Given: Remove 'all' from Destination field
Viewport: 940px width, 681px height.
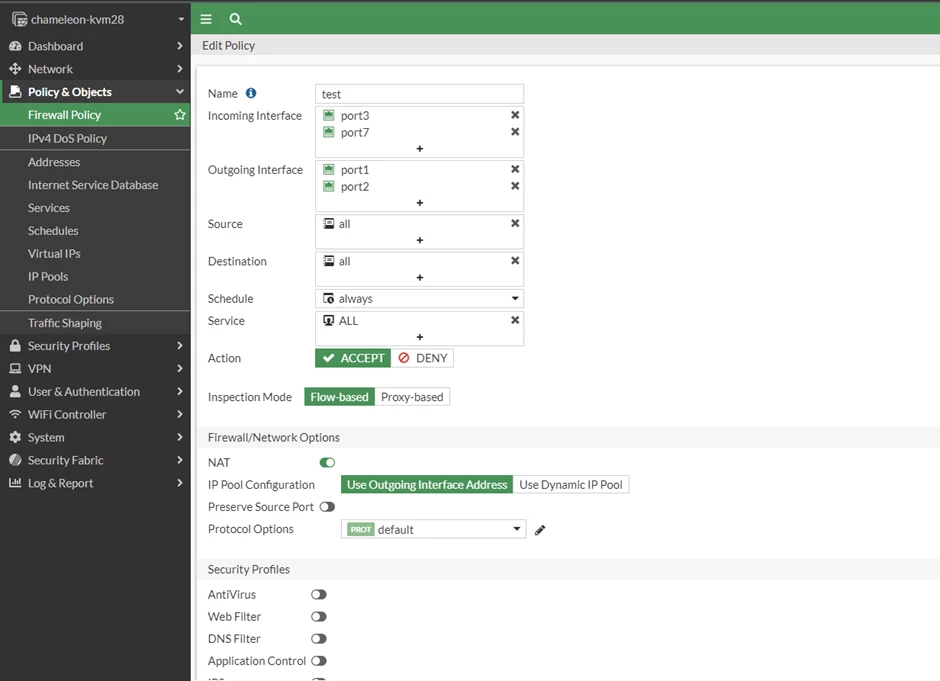Looking at the screenshot, I should point(514,261).
